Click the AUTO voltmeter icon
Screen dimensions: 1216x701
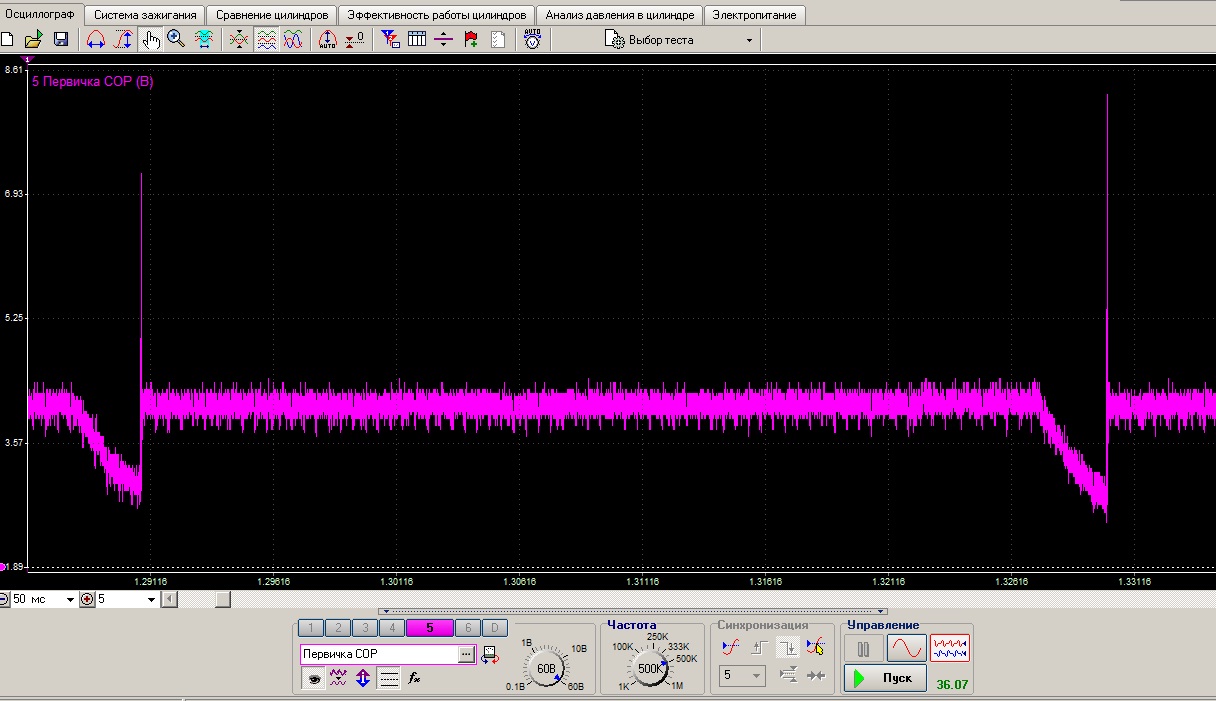533,40
